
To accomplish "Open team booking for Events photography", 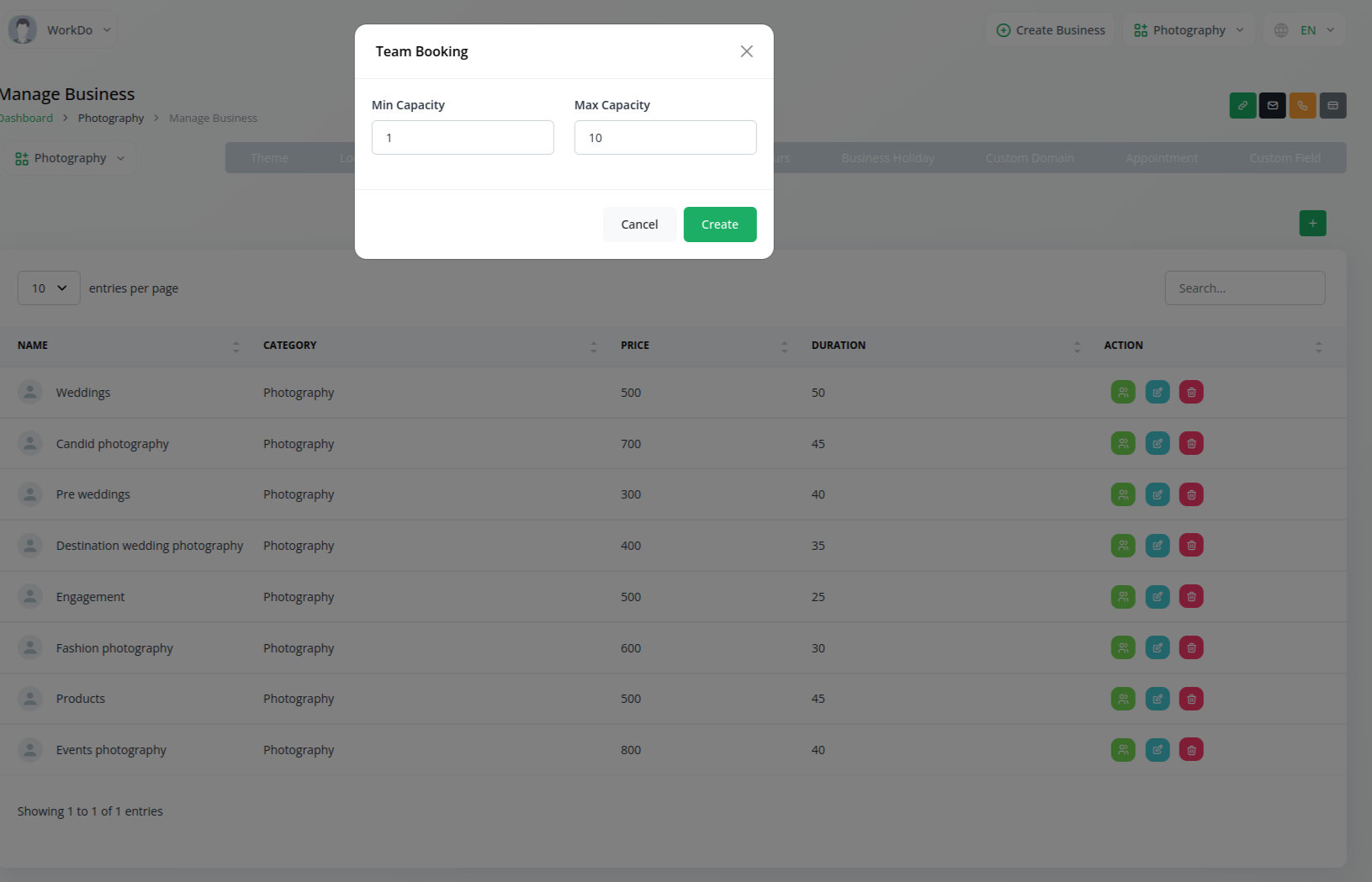I will point(1123,750).
